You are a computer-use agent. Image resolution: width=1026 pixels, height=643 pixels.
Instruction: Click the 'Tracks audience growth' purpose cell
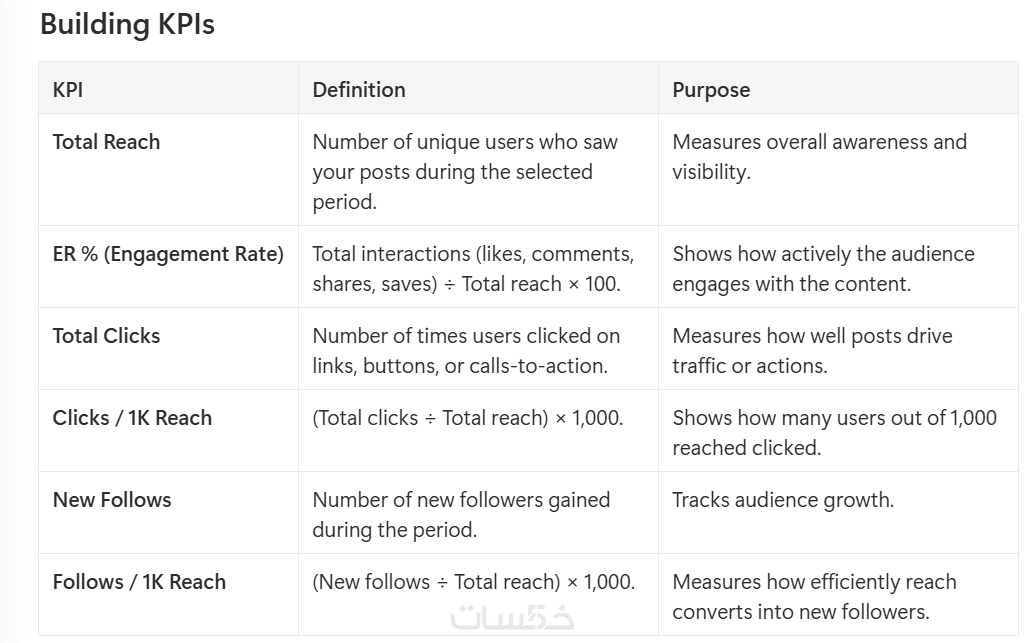783,500
